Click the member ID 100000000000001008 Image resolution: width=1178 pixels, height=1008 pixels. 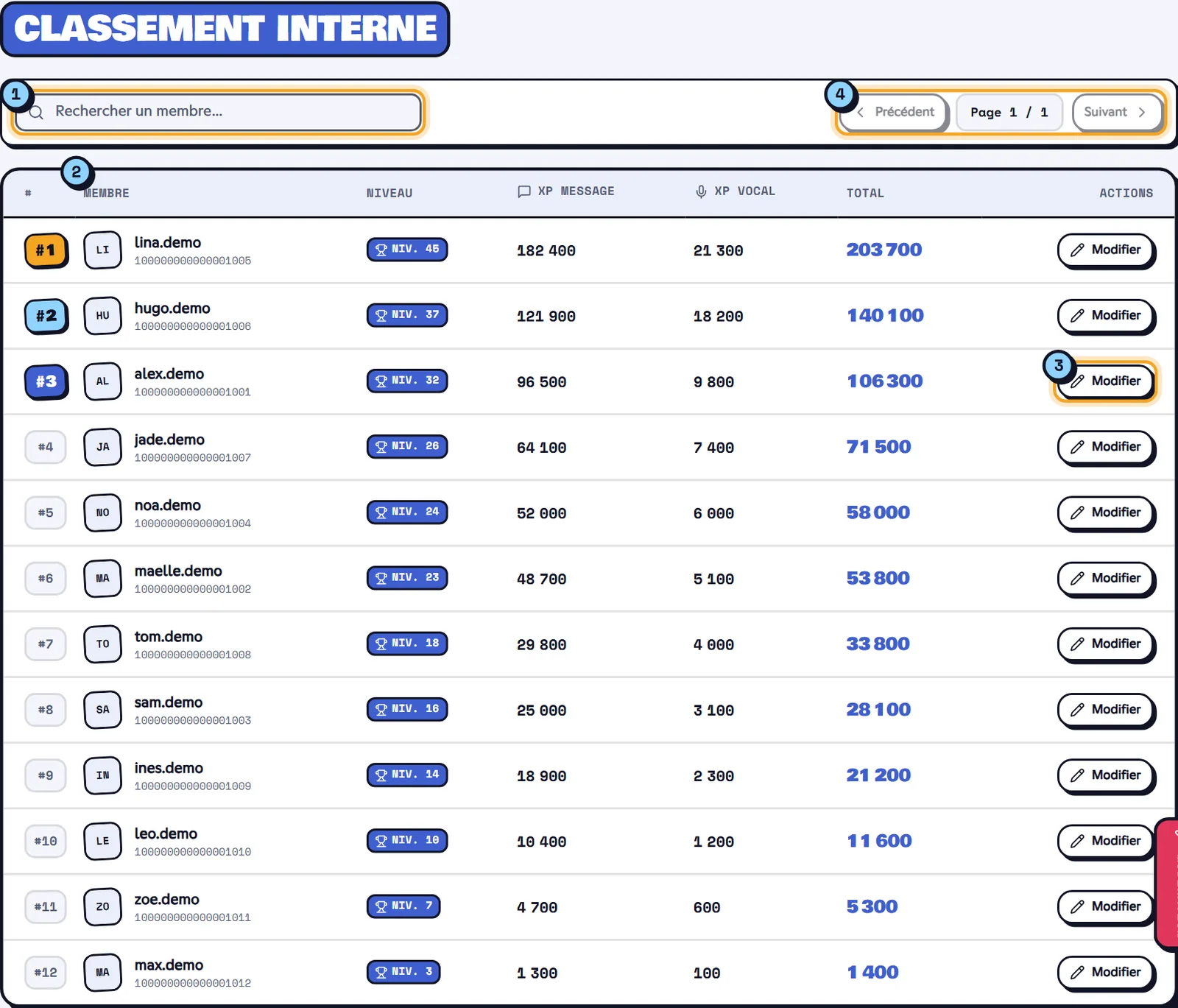[x=193, y=655]
